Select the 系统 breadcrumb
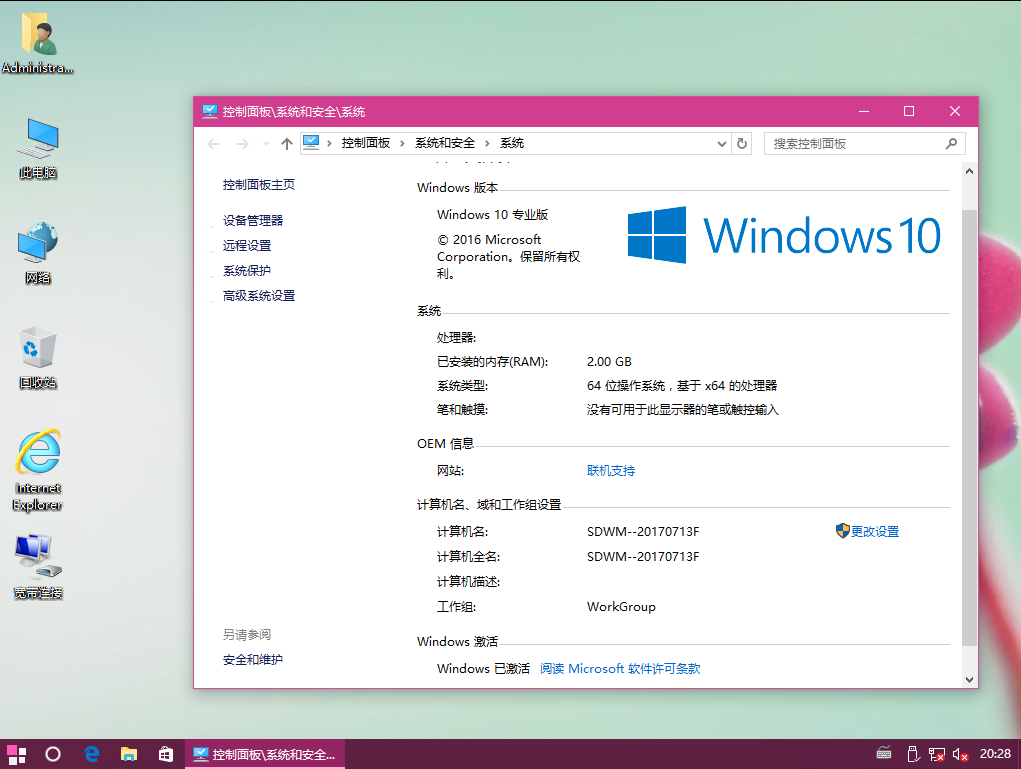Screen dimensions: 1021x769 click(512, 143)
